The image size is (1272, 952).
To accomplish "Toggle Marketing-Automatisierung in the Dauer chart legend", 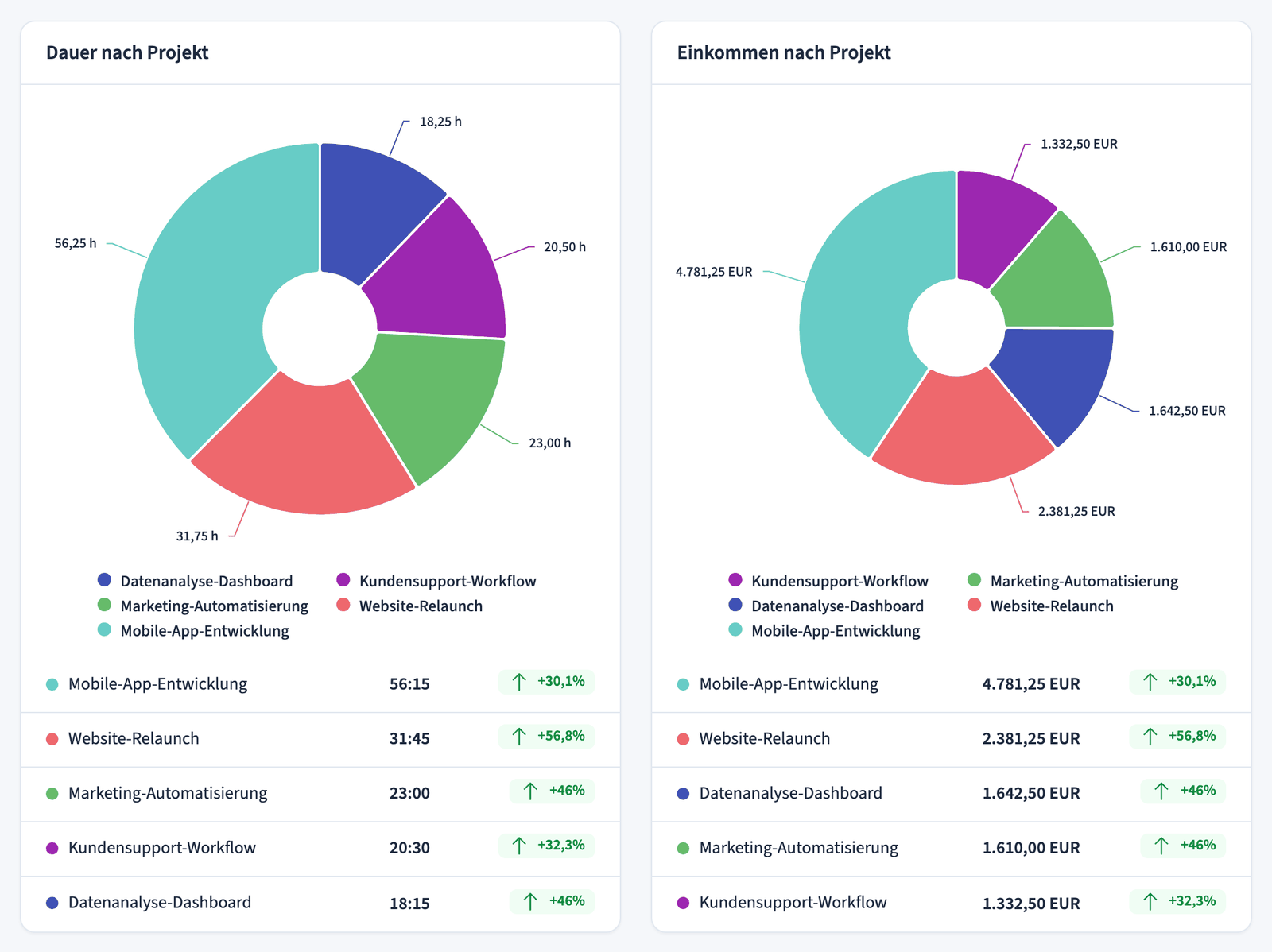I will [203, 606].
